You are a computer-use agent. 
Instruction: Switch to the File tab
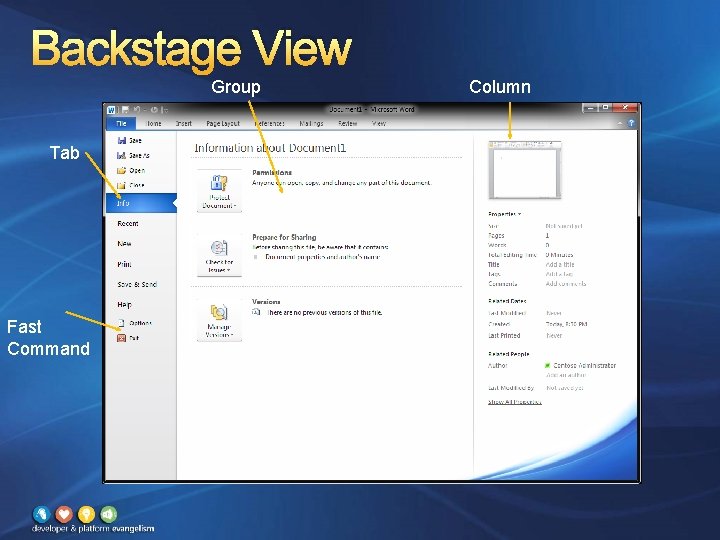pos(121,124)
